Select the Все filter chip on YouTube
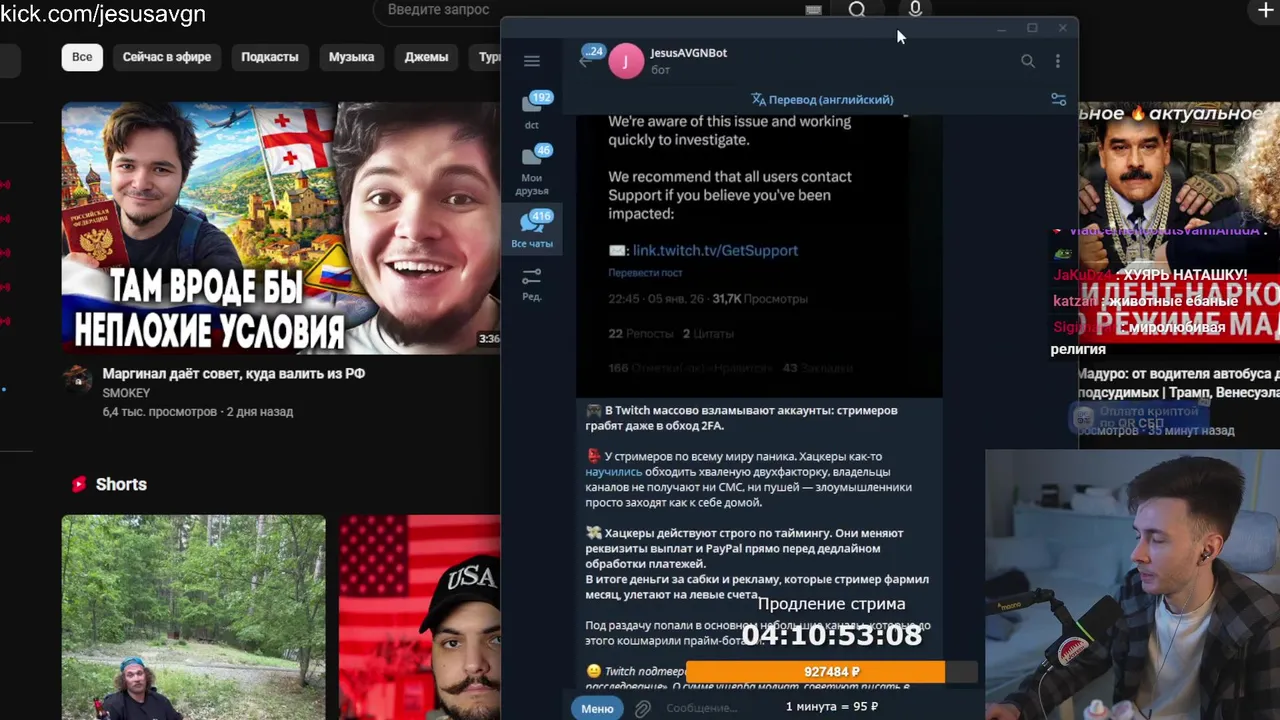Image resolution: width=1280 pixels, height=720 pixels. pos(82,57)
